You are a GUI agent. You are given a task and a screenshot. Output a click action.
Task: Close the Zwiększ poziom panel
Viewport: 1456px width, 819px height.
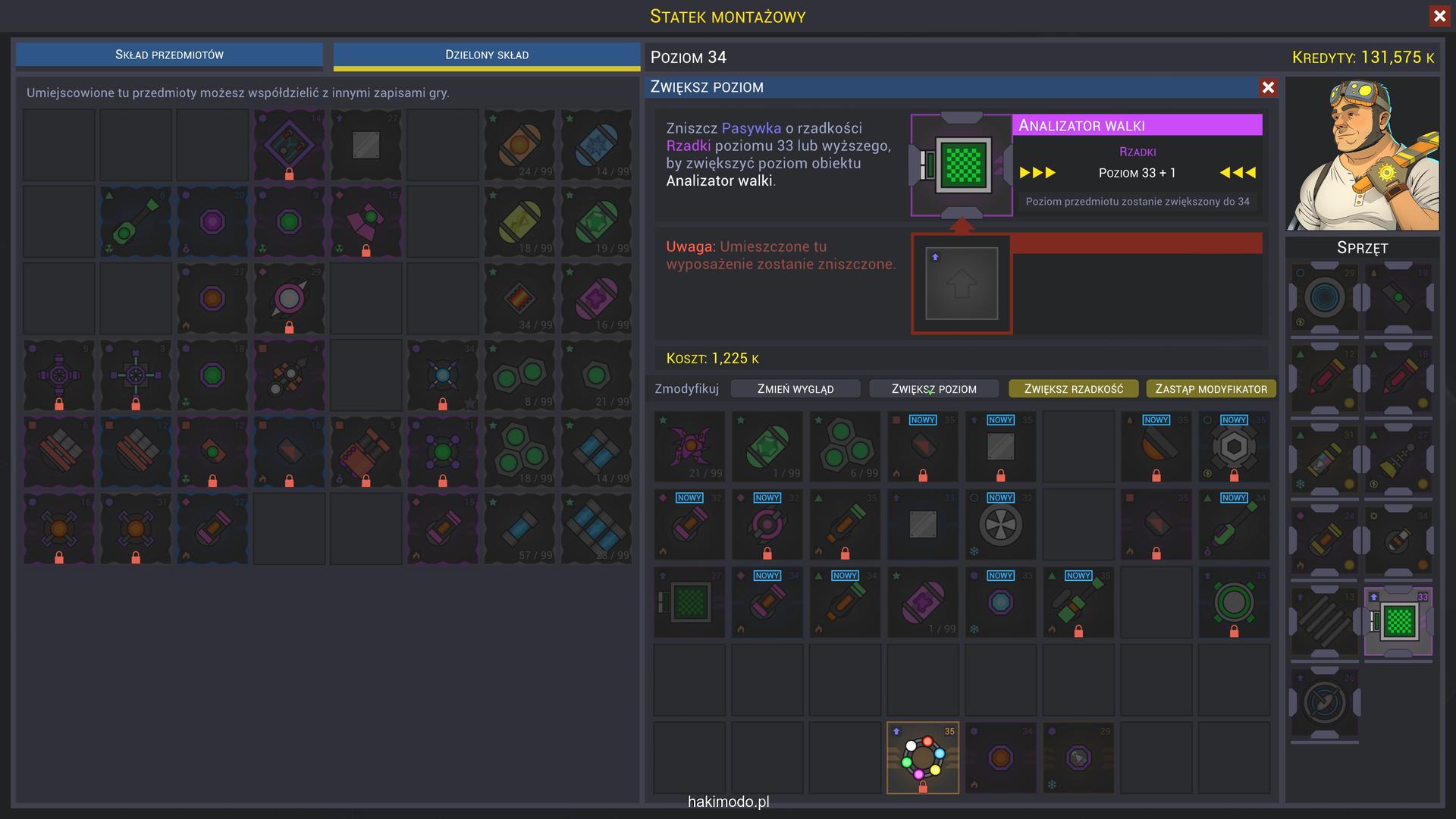[x=1267, y=88]
